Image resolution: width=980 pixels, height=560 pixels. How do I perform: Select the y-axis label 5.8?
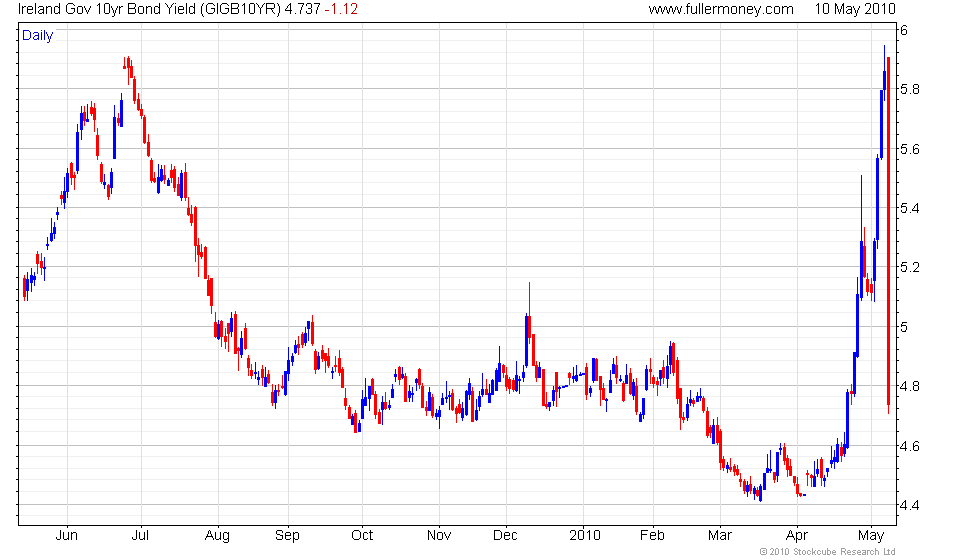click(x=909, y=89)
